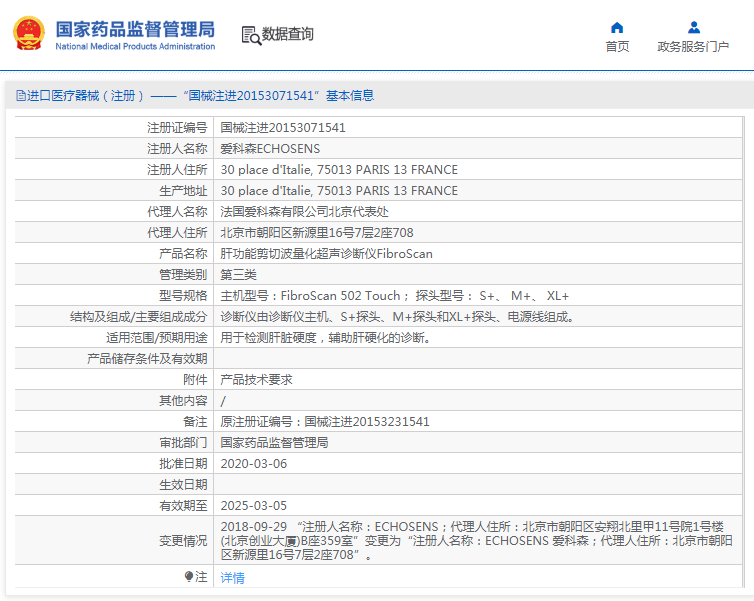Click the 注册证编号 row label
Image resolution: width=754 pixels, height=601 pixels.
(177, 127)
